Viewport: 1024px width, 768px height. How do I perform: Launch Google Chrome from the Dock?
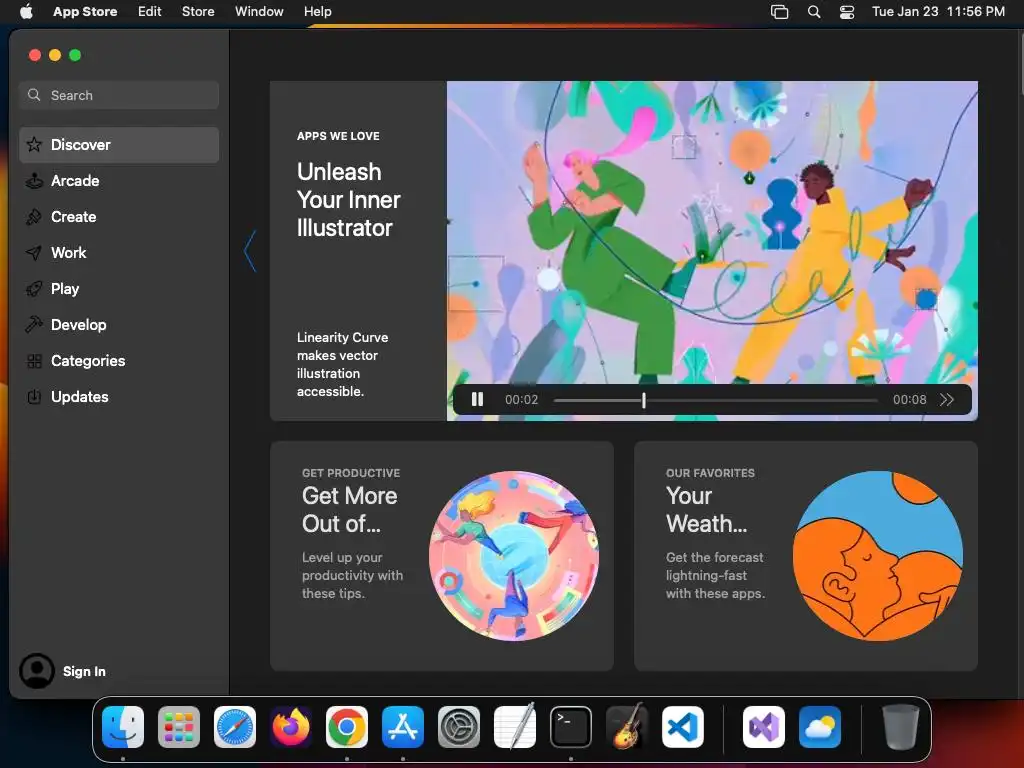[x=347, y=727]
